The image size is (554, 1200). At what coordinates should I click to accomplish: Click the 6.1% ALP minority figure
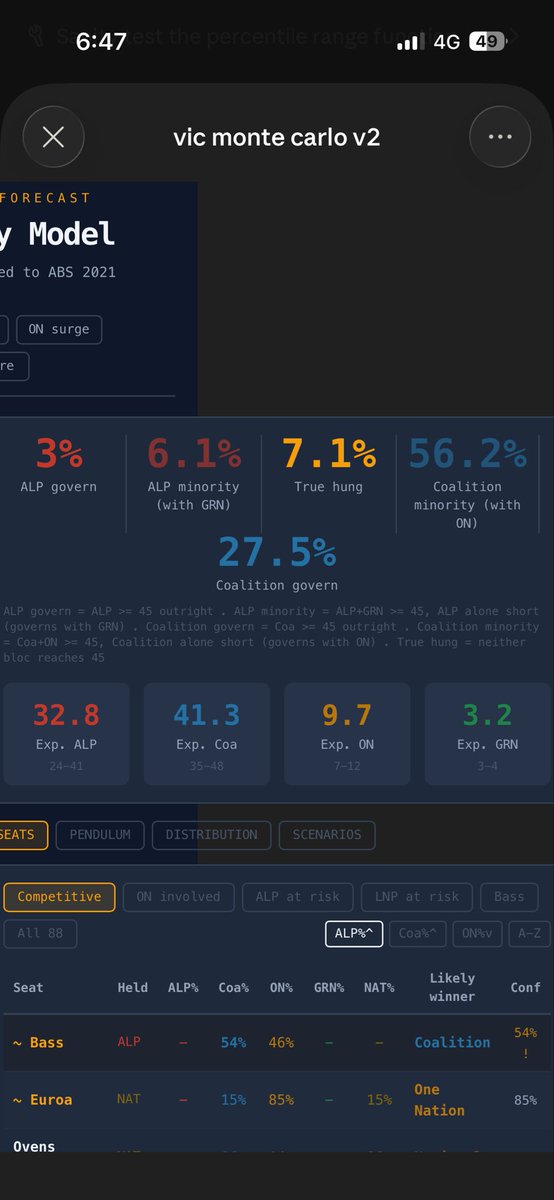[195, 454]
